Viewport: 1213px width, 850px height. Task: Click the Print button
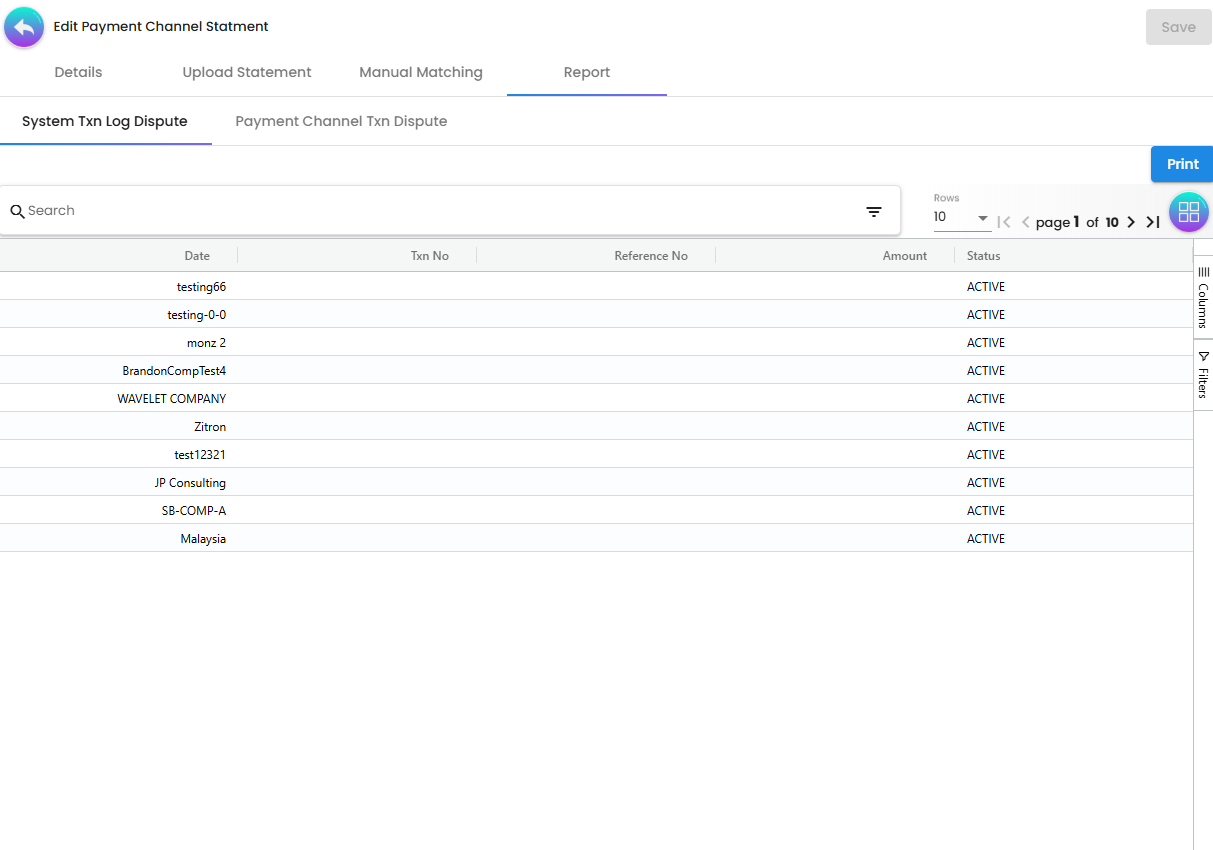(x=1182, y=164)
